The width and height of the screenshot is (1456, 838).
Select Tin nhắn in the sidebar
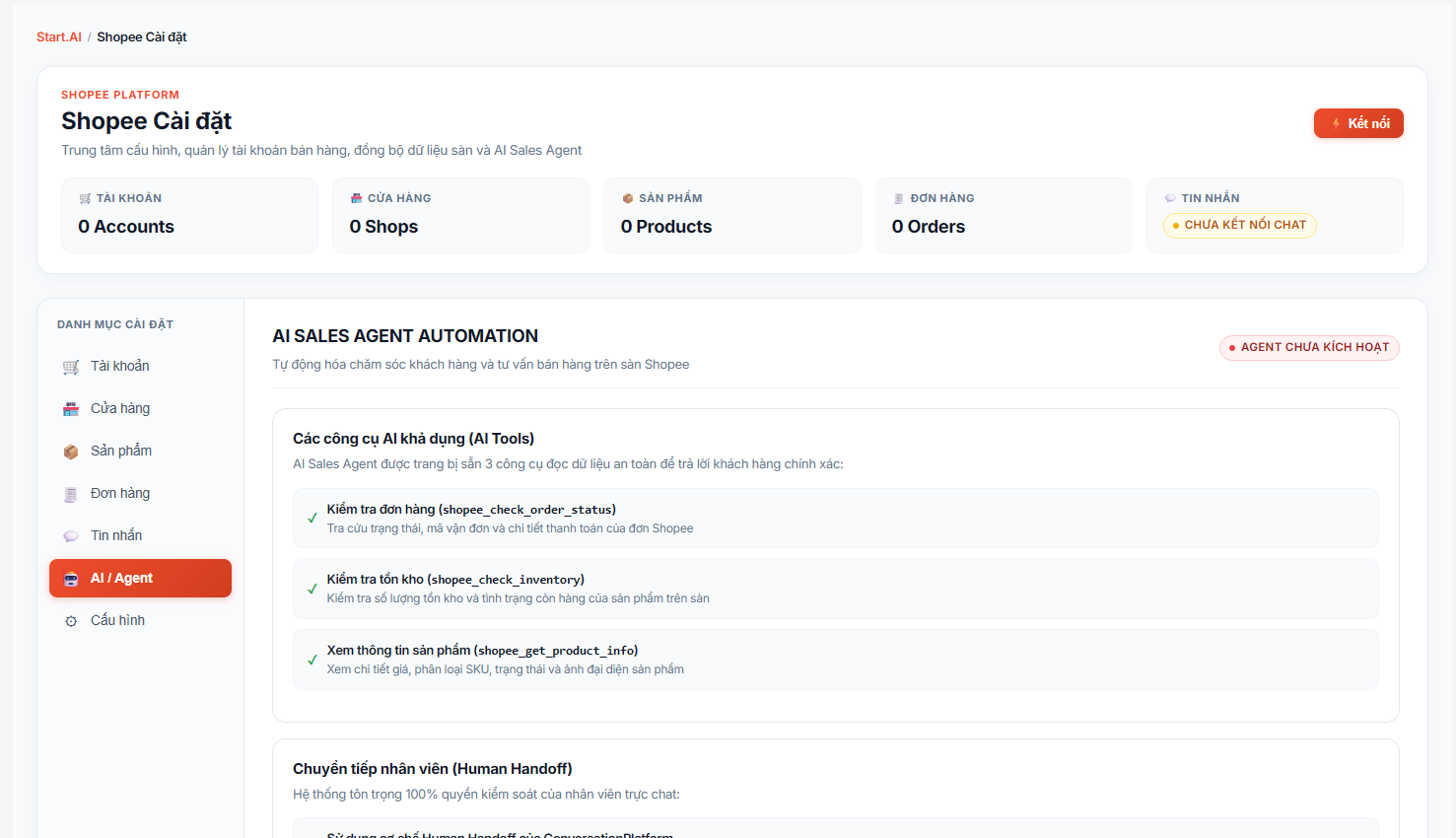pos(140,535)
